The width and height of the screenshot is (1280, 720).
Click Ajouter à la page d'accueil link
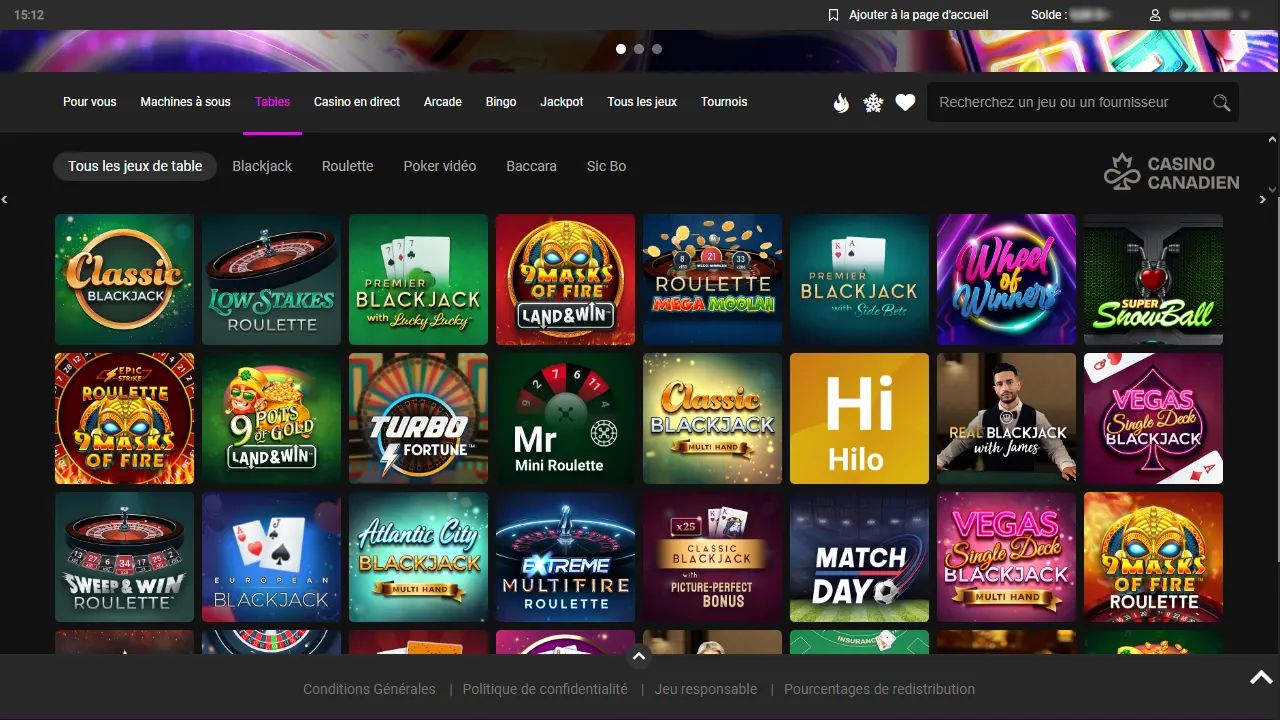point(919,15)
